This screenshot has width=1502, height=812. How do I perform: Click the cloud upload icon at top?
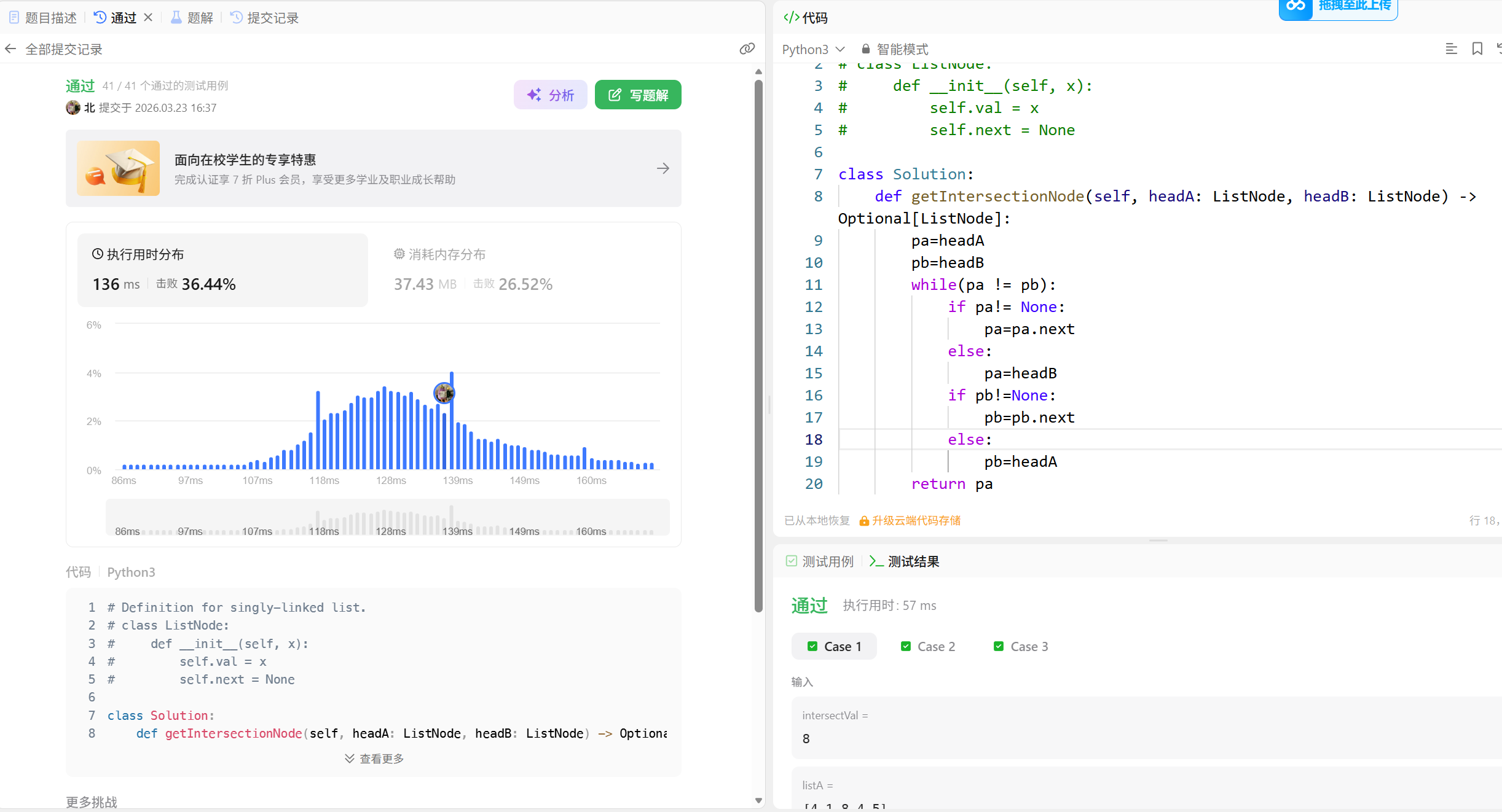(x=1296, y=6)
